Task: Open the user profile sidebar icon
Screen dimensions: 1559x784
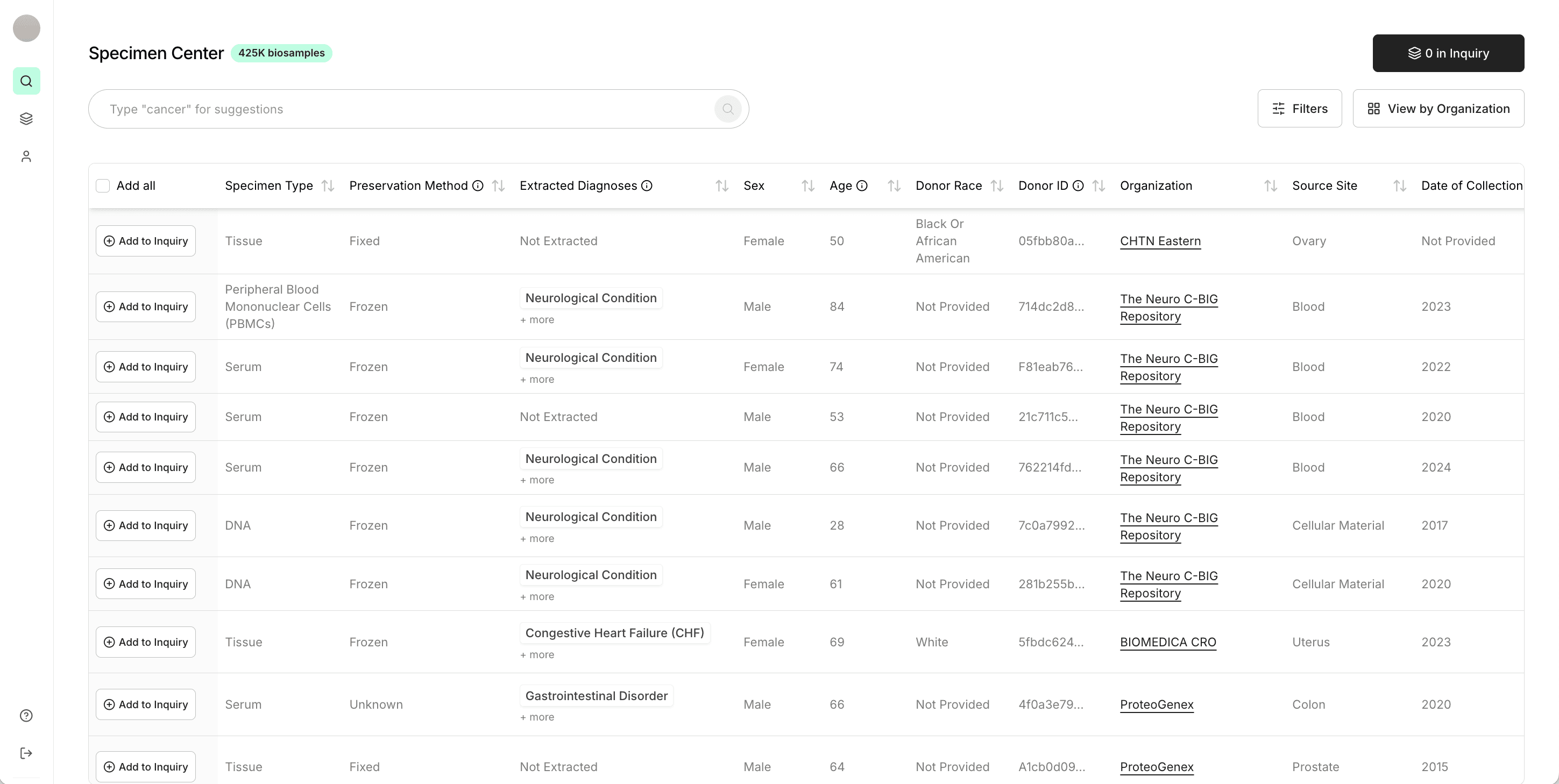Action: click(x=26, y=156)
